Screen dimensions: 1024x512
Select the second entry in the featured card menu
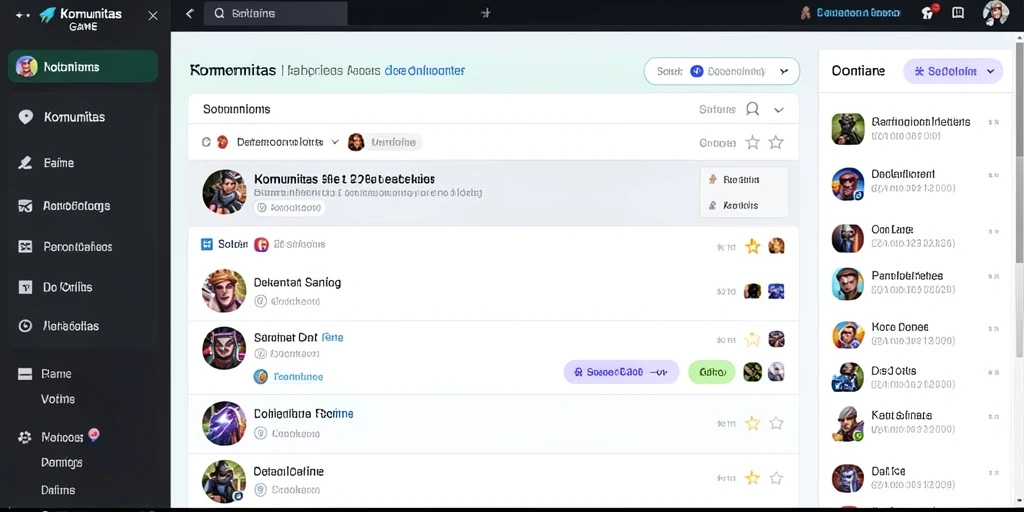(743, 205)
